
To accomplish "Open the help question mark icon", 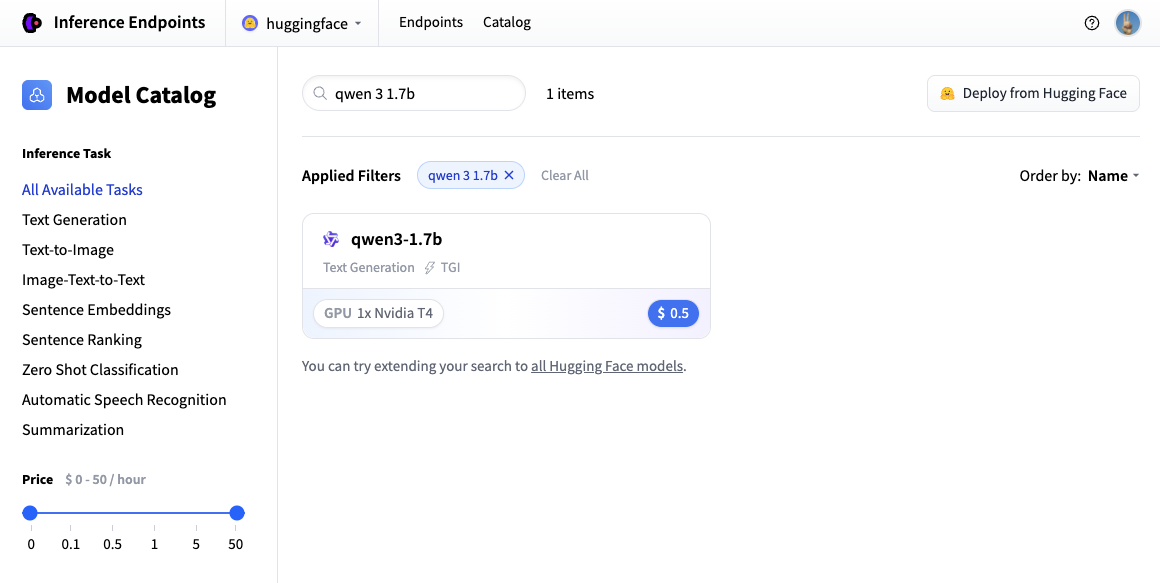I will coord(1091,23).
